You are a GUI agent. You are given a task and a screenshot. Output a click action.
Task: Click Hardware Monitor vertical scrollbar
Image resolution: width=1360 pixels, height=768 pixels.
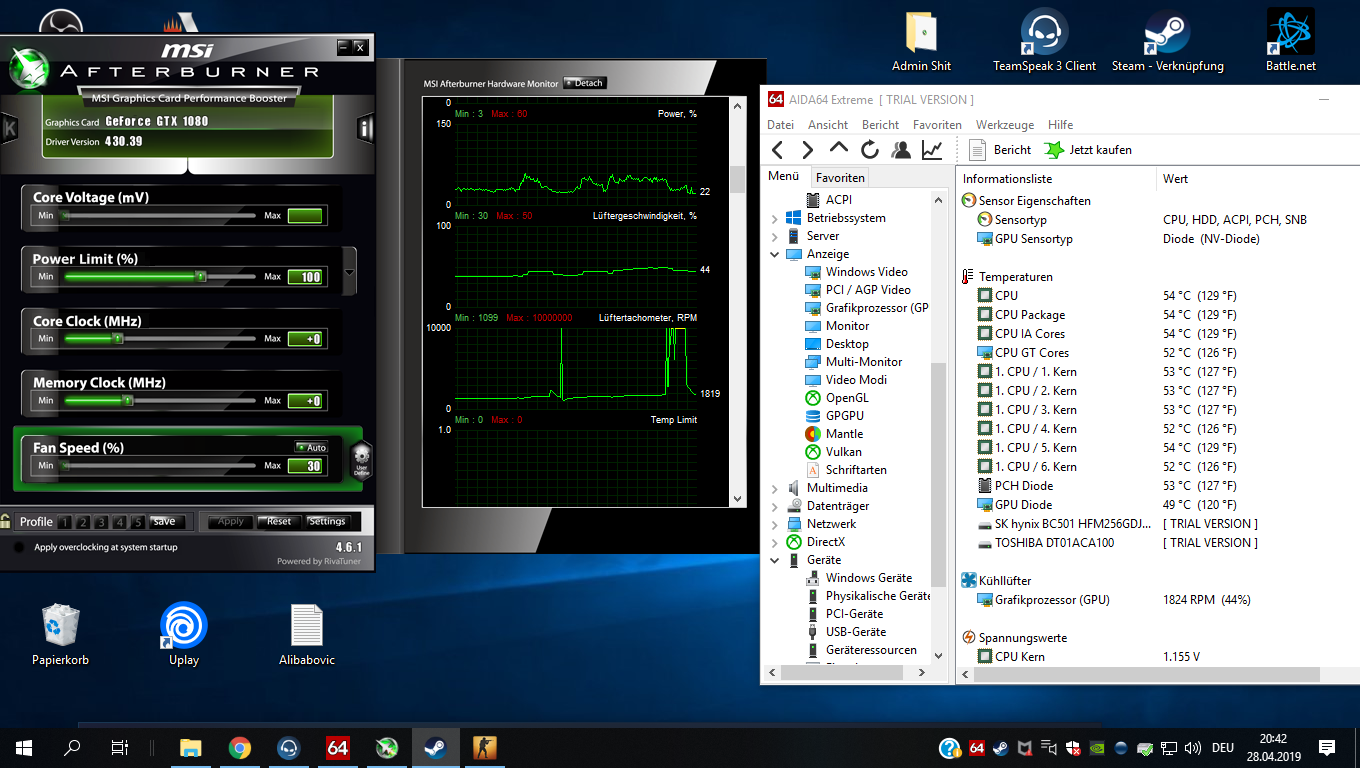tap(738, 300)
